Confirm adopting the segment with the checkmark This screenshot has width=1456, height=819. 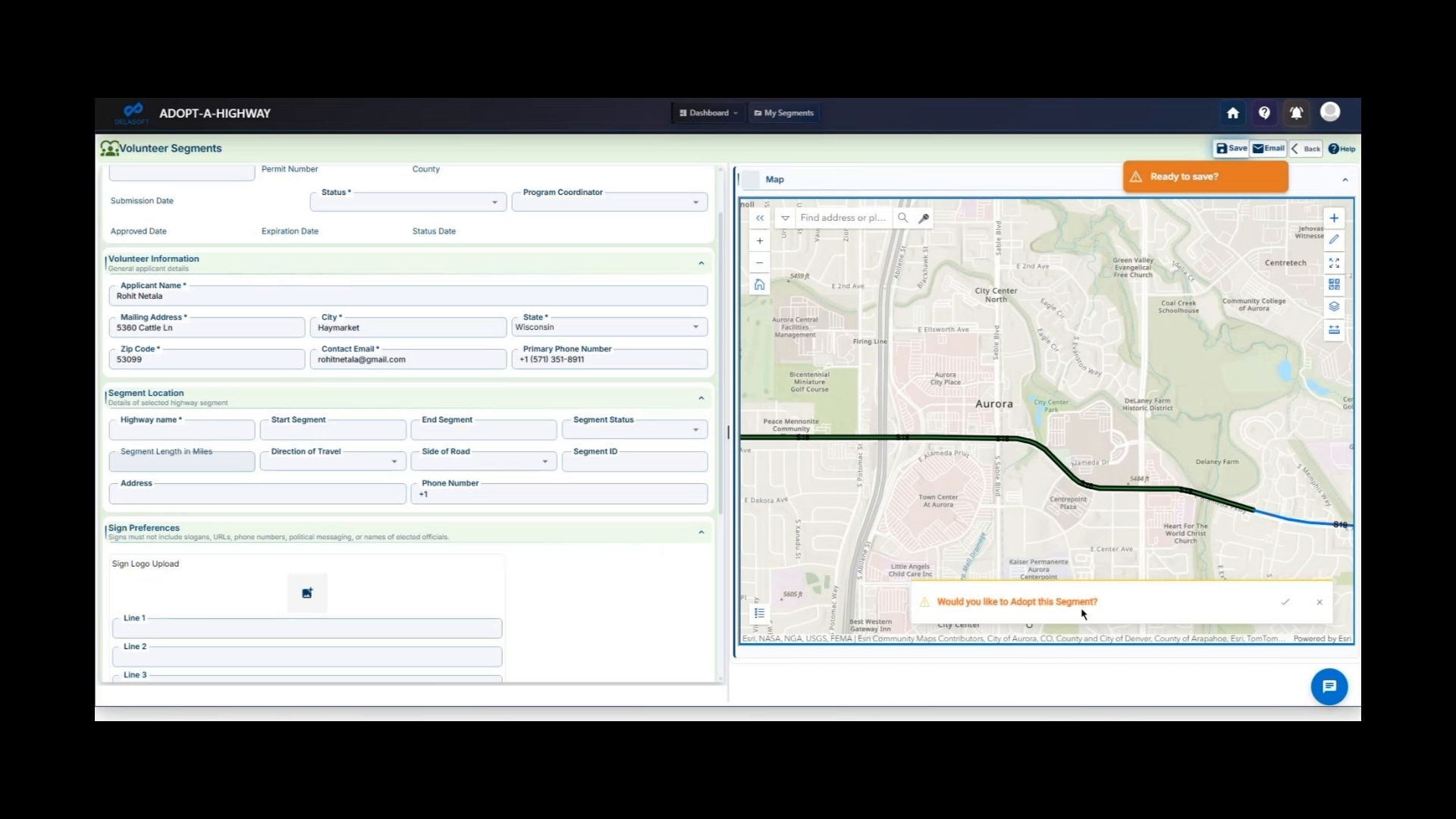(x=1285, y=601)
